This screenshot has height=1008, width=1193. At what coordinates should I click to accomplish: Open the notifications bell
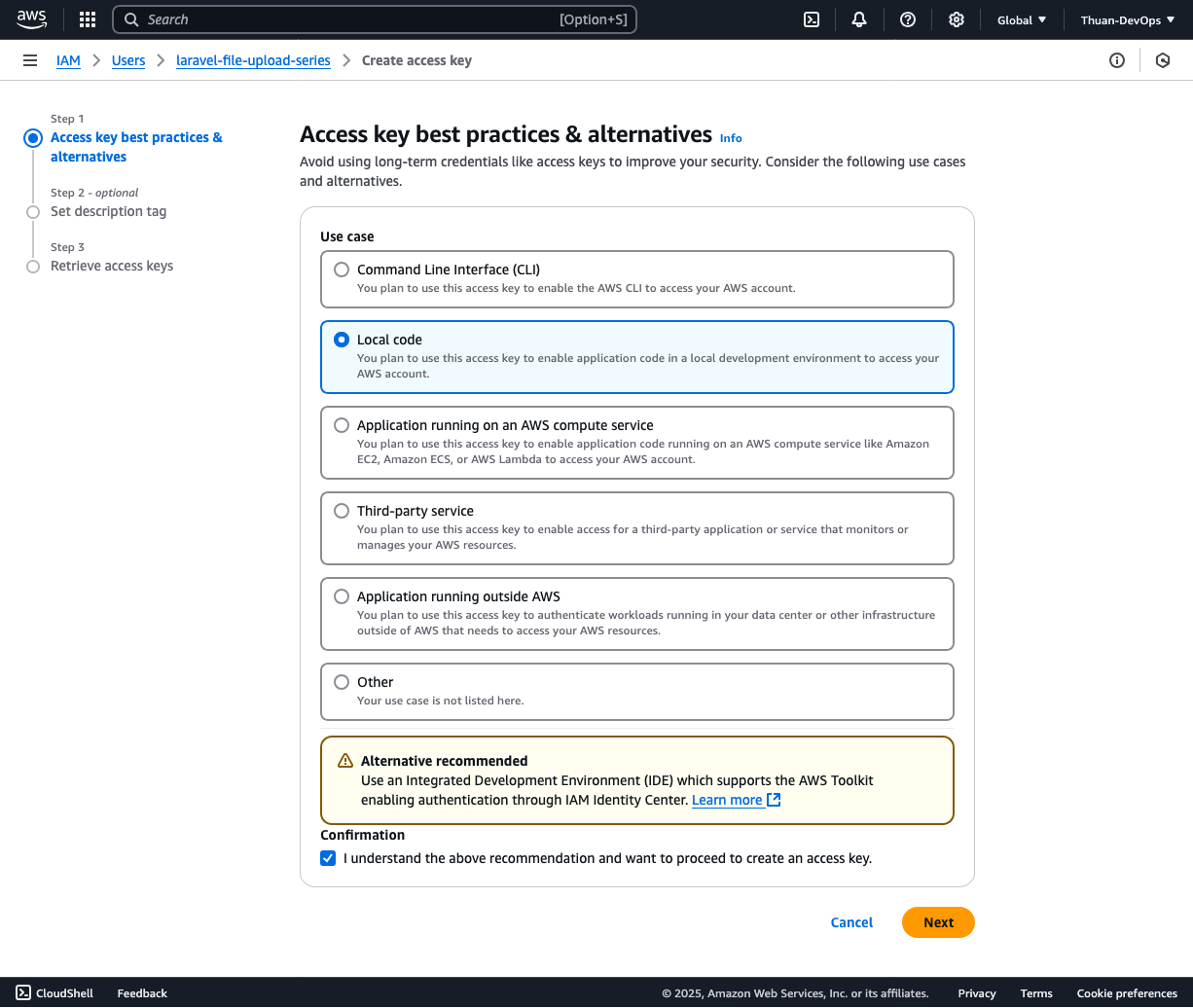pos(859,19)
